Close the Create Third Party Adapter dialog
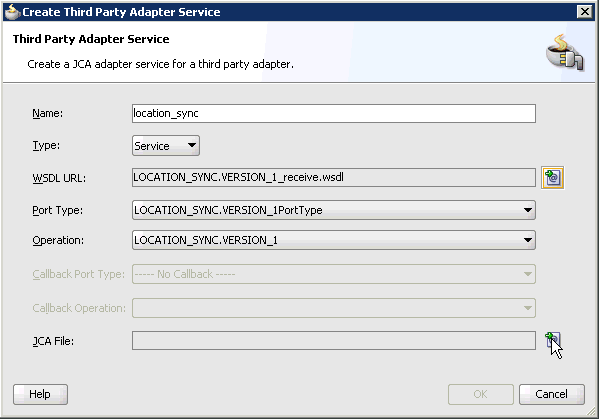 point(584,12)
